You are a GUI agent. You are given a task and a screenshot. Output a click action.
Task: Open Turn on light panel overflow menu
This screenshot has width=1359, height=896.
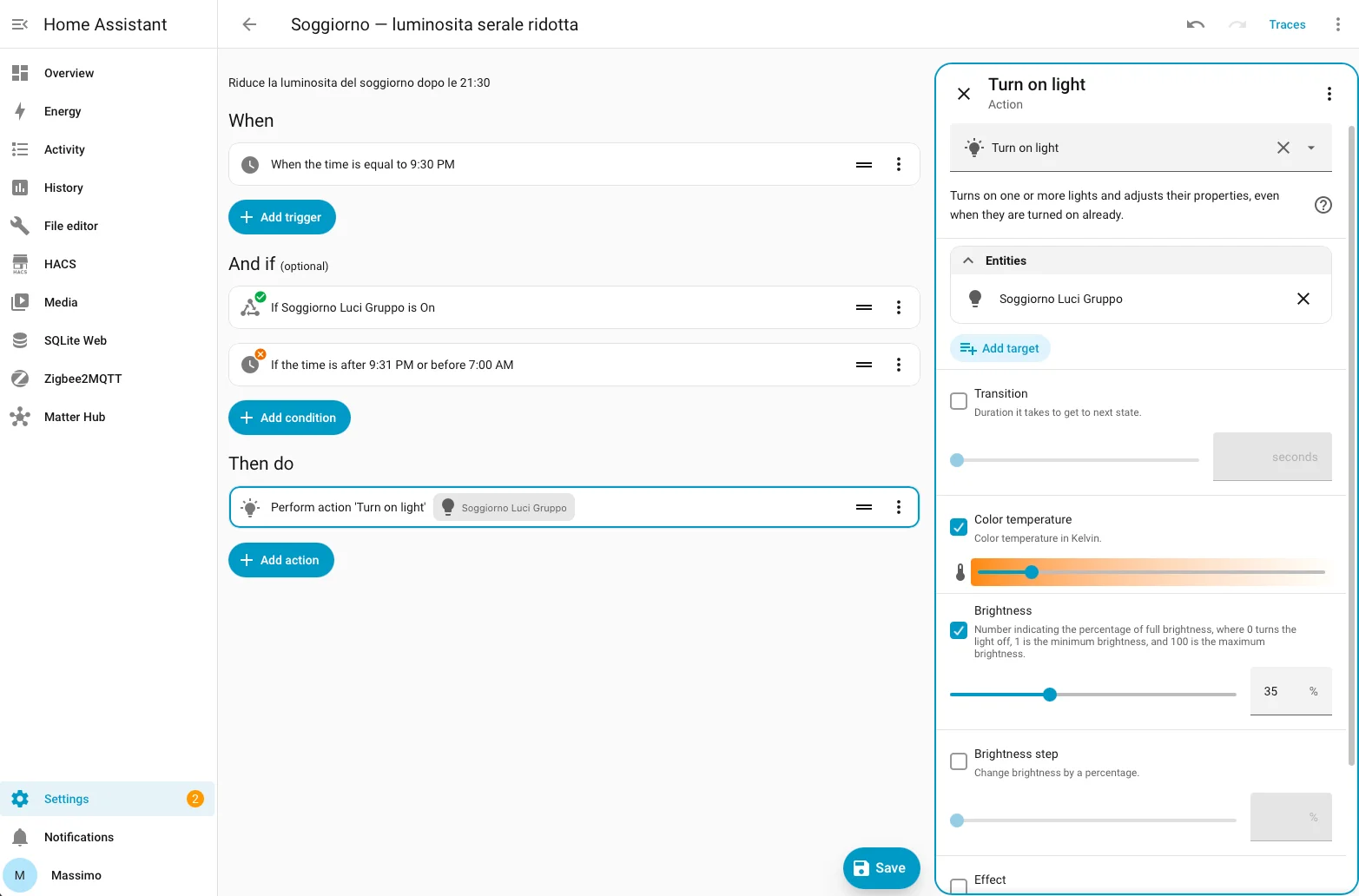pyautogui.click(x=1329, y=94)
